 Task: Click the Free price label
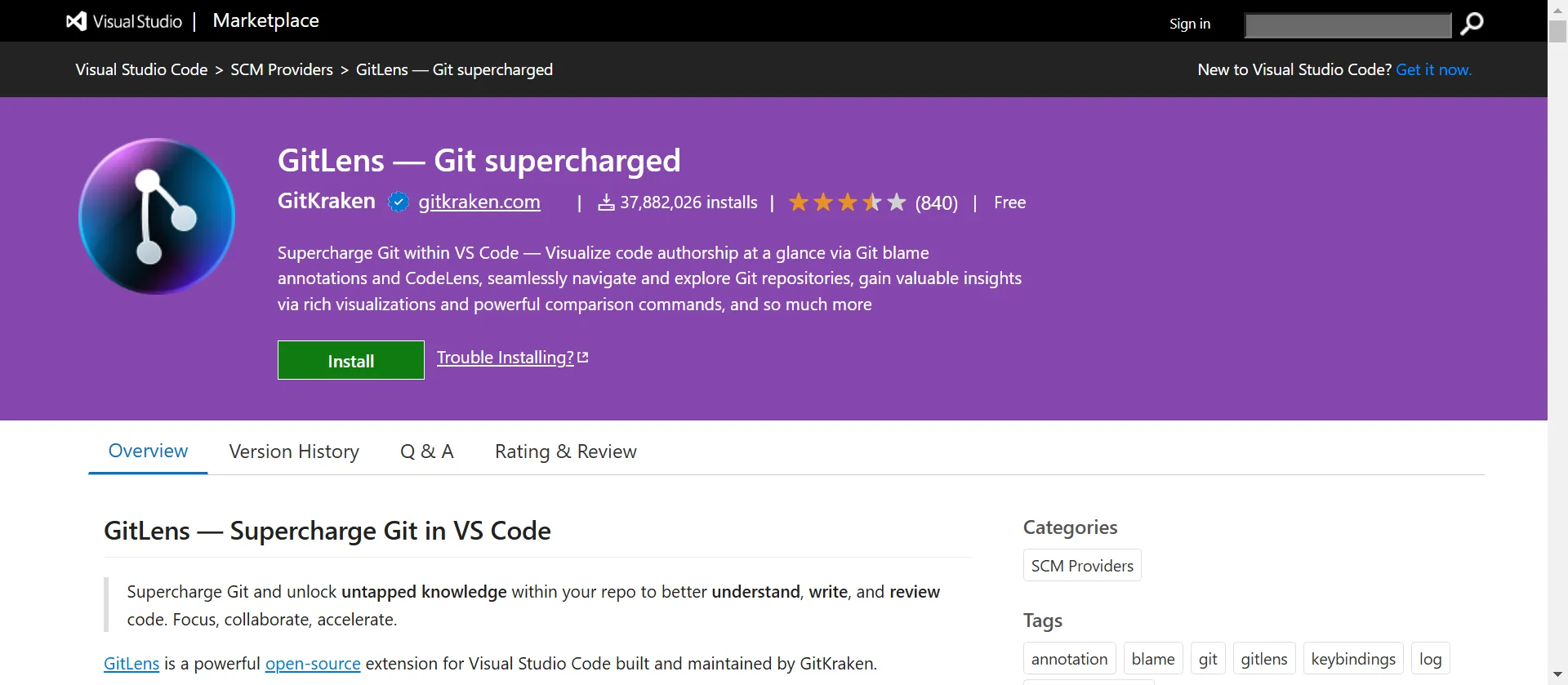[1009, 202]
